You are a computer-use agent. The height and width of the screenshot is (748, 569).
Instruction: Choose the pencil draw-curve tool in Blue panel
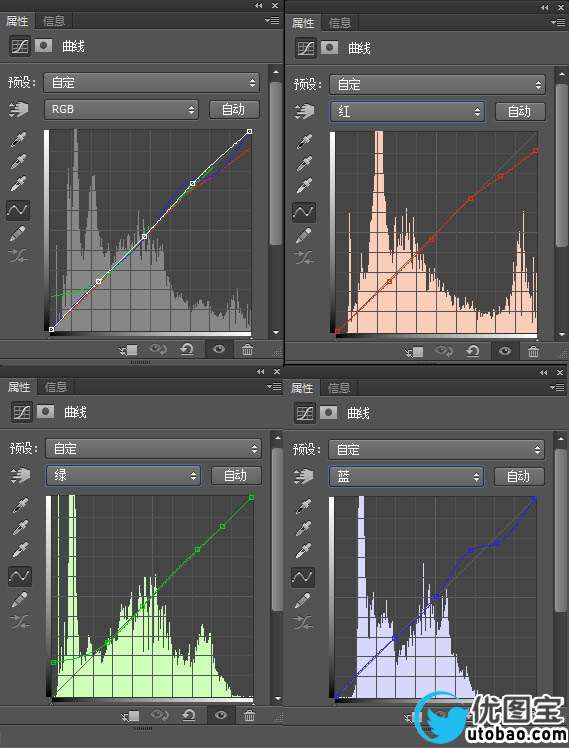tap(303, 600)
